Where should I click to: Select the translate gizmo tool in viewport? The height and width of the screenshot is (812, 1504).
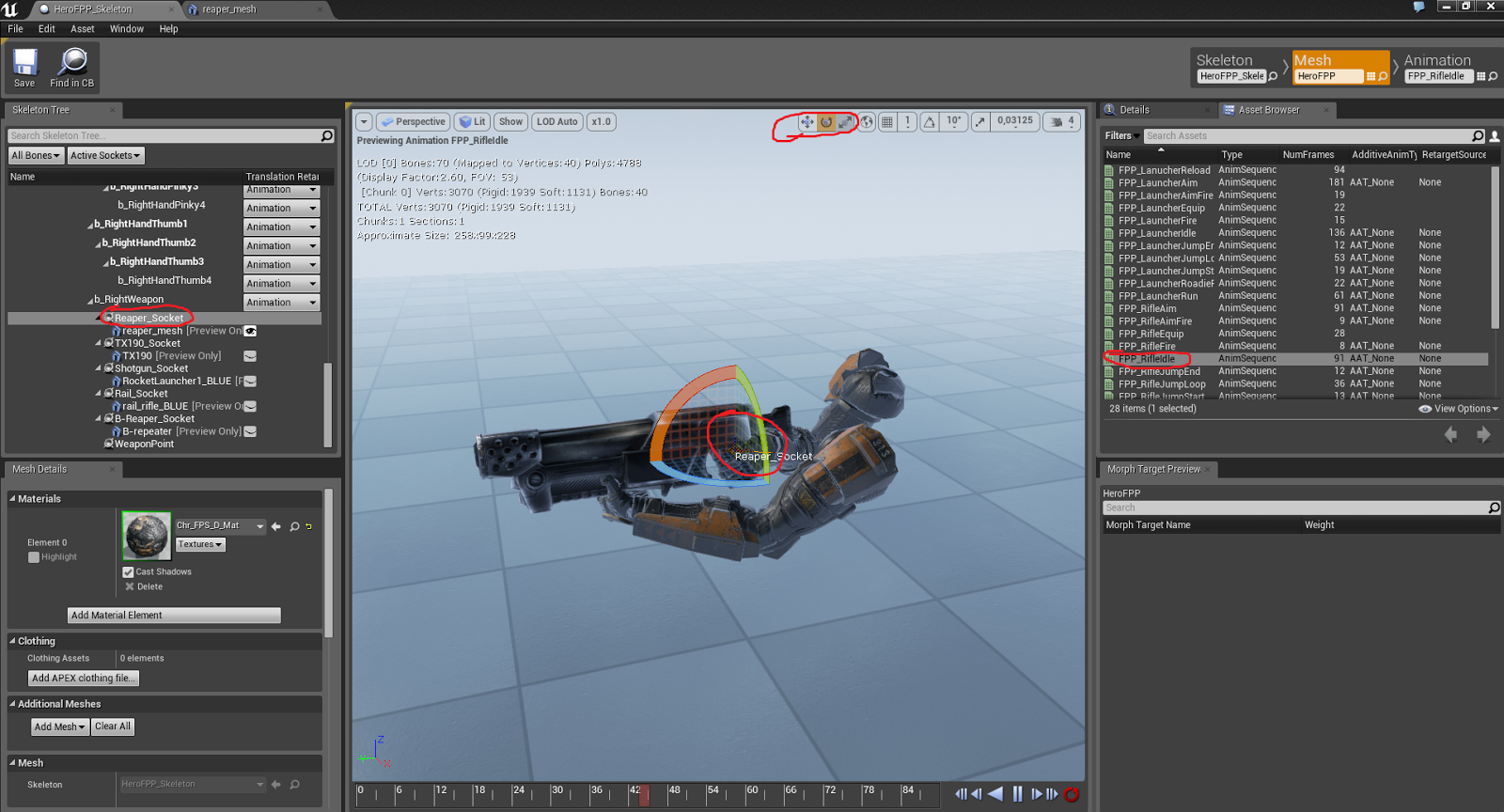click(x=807, y=122)
